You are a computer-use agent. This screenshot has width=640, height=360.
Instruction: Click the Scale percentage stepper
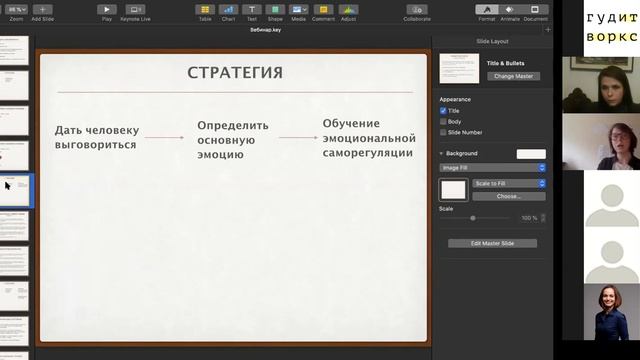click(543, 218)
